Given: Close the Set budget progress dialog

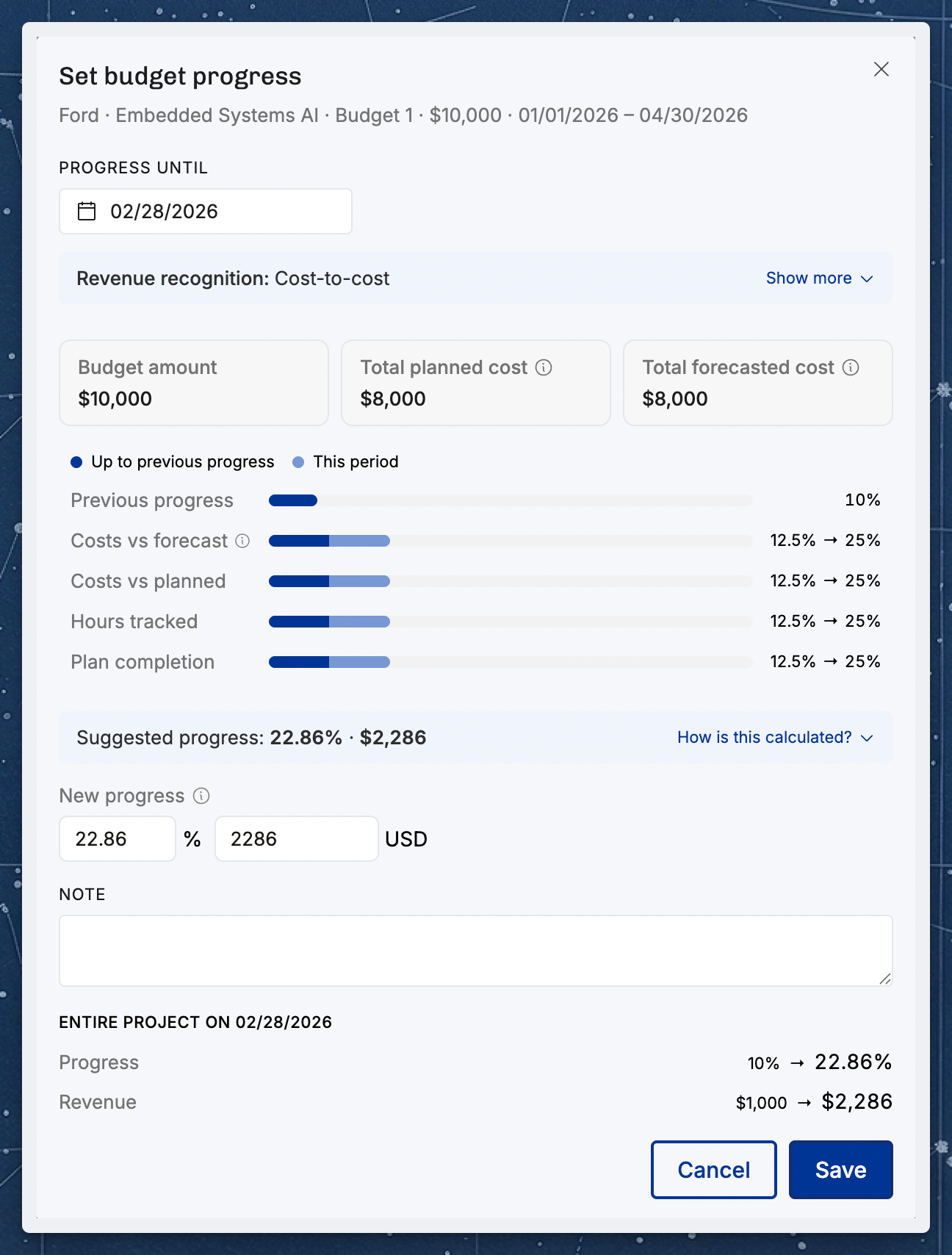Looking at the screenshot, I should (881, 69).
